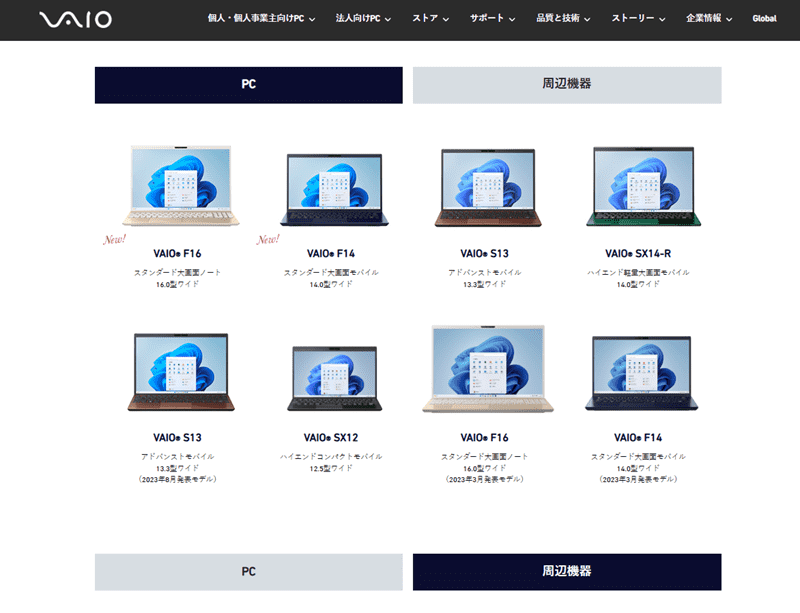Screen dimensions: 800x613
Task: Click the (2023年8月発表モデル) label
Action: pyautogui.click(x=178, y=479)
